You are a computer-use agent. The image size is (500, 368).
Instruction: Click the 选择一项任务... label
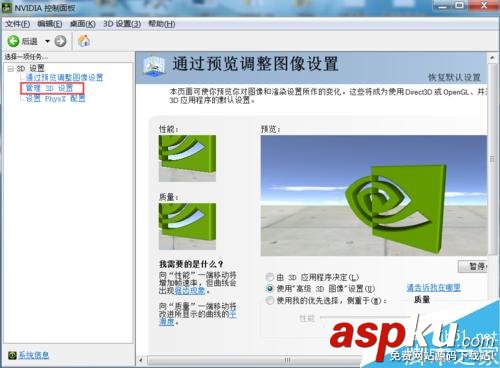pyautogui.click(x=26, y=57)
